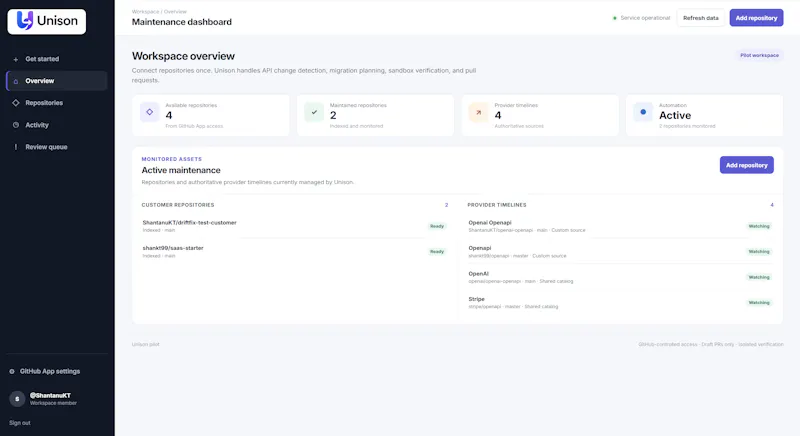The height and width of the screenshot is (436, 800).
Task: Click the Available repositories count 4
Action: [x=169, y=116]
